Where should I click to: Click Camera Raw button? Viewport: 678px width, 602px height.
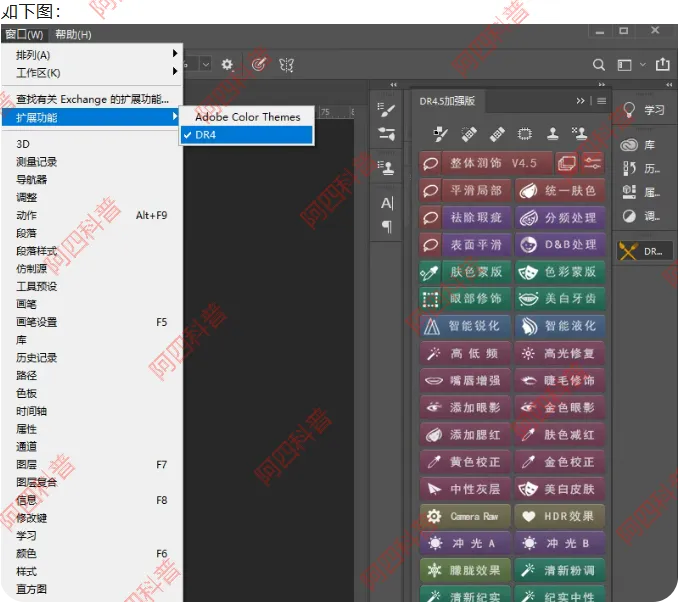coord(465,516)
